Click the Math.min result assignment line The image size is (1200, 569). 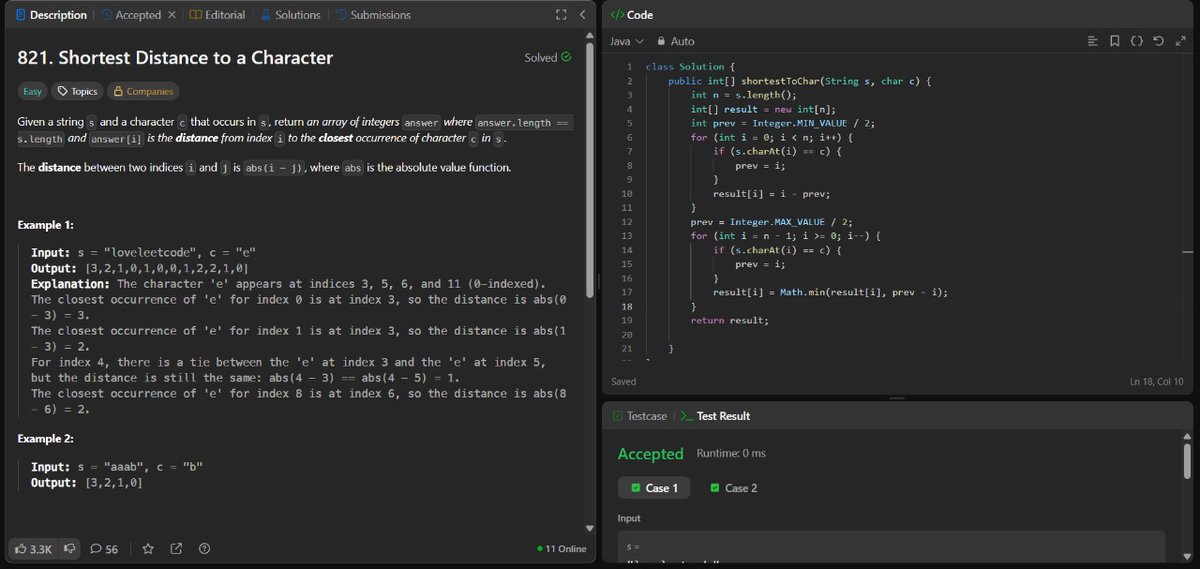pyautogui.click(x=830, y=292)
